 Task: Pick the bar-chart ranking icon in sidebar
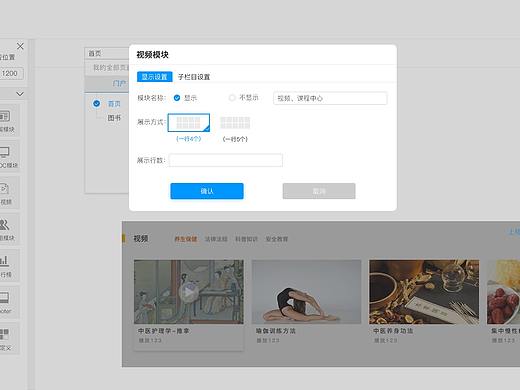click(x=4, y=260)
